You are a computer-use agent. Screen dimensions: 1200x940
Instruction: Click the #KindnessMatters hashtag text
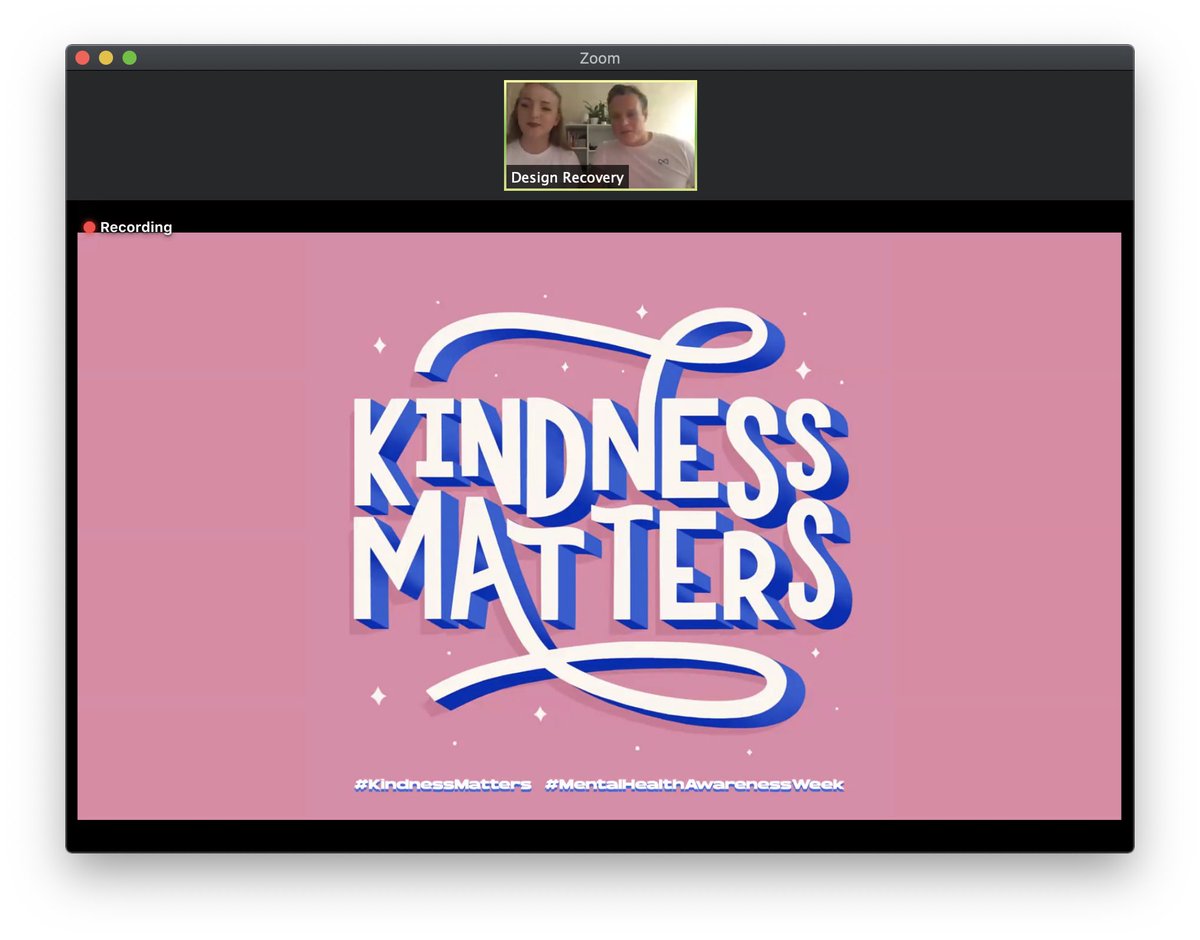click(443, 785)
